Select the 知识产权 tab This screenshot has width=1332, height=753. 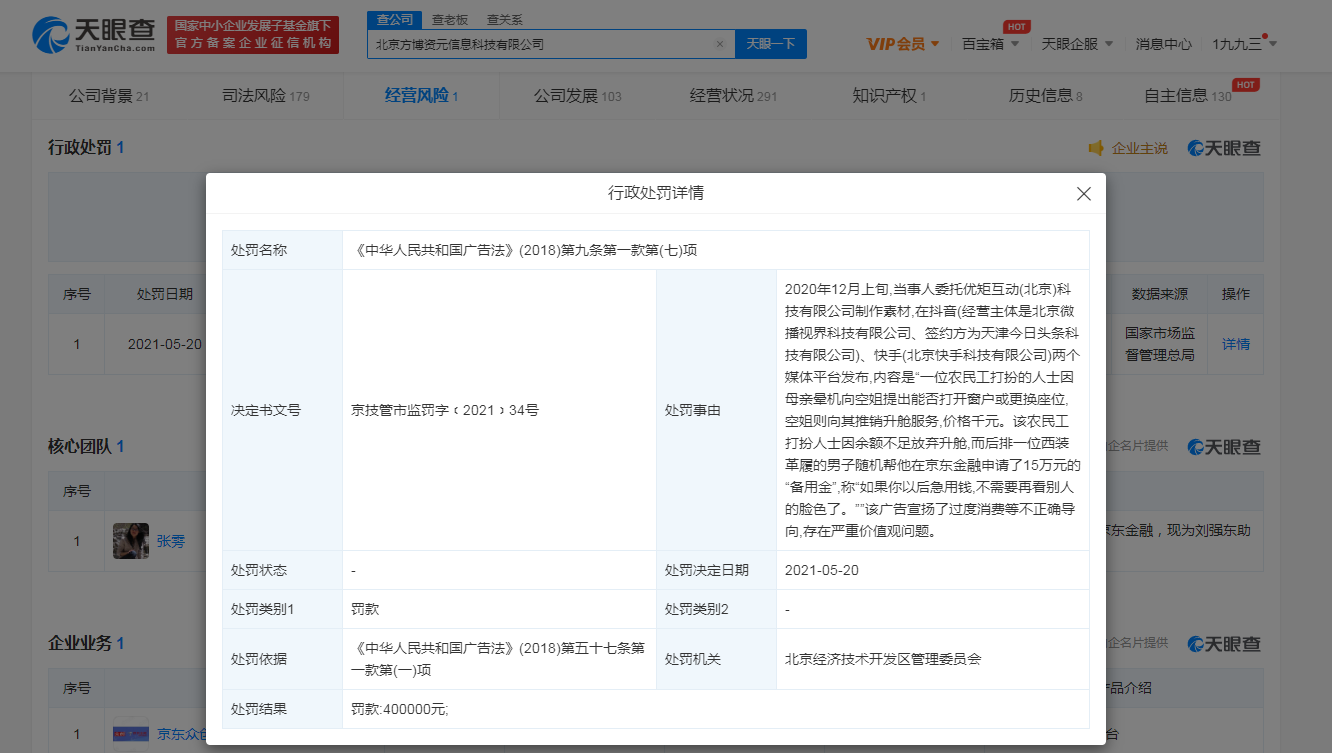click(x=889, y=96)
